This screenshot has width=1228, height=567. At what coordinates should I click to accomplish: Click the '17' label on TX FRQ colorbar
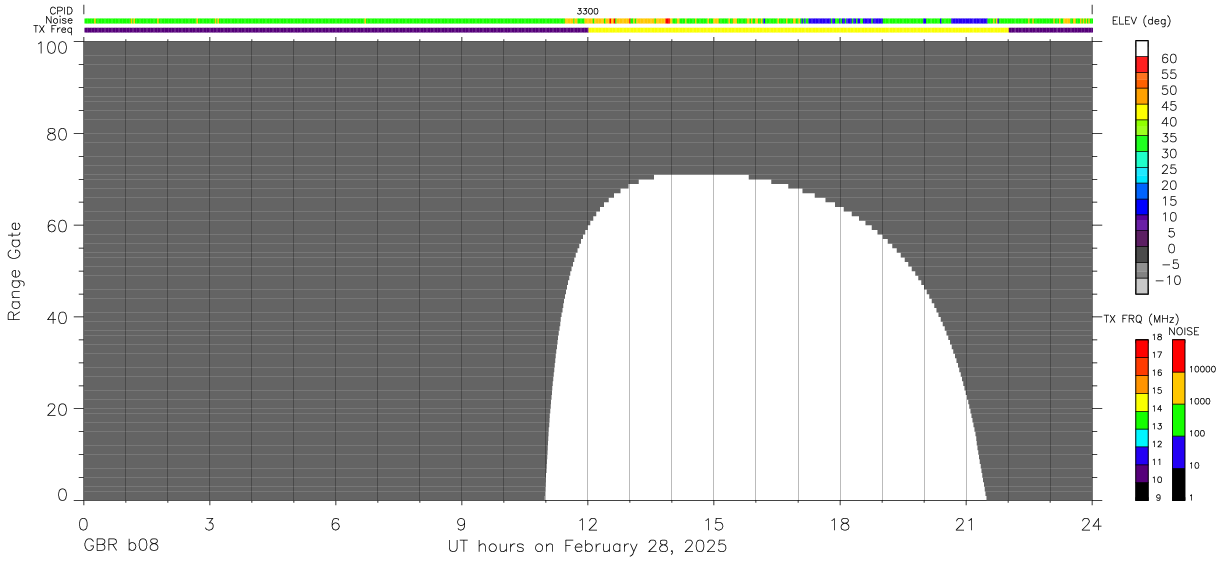(x=1157, y=355)
